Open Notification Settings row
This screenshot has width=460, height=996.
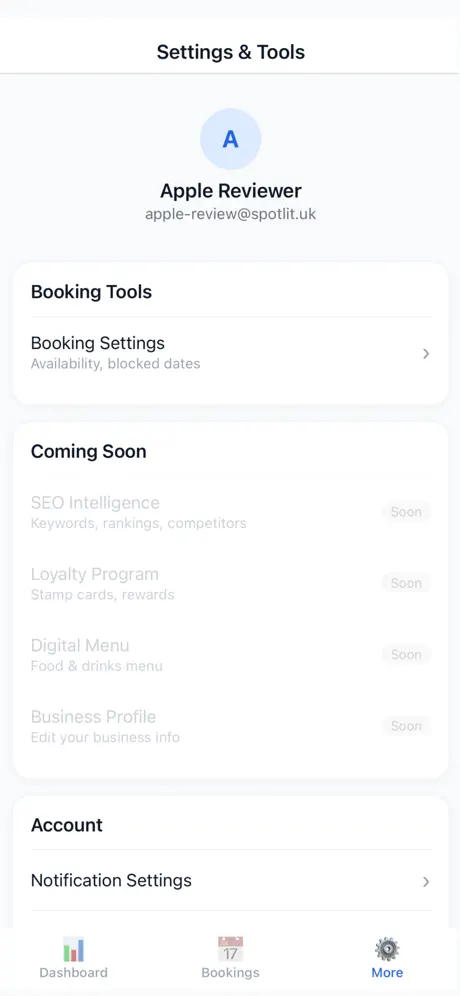coord(231,880)
